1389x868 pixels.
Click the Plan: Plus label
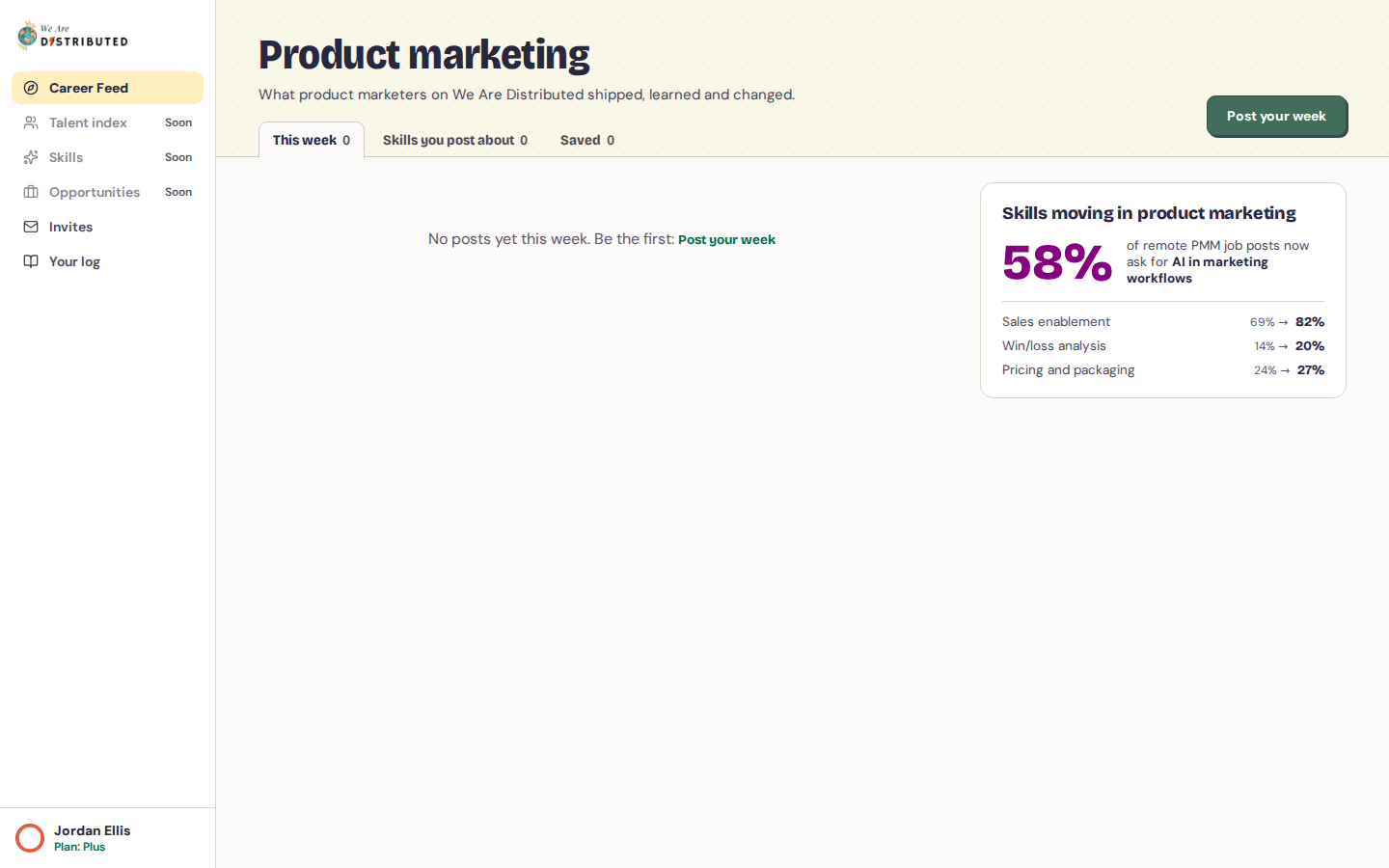tap(80, 847)
